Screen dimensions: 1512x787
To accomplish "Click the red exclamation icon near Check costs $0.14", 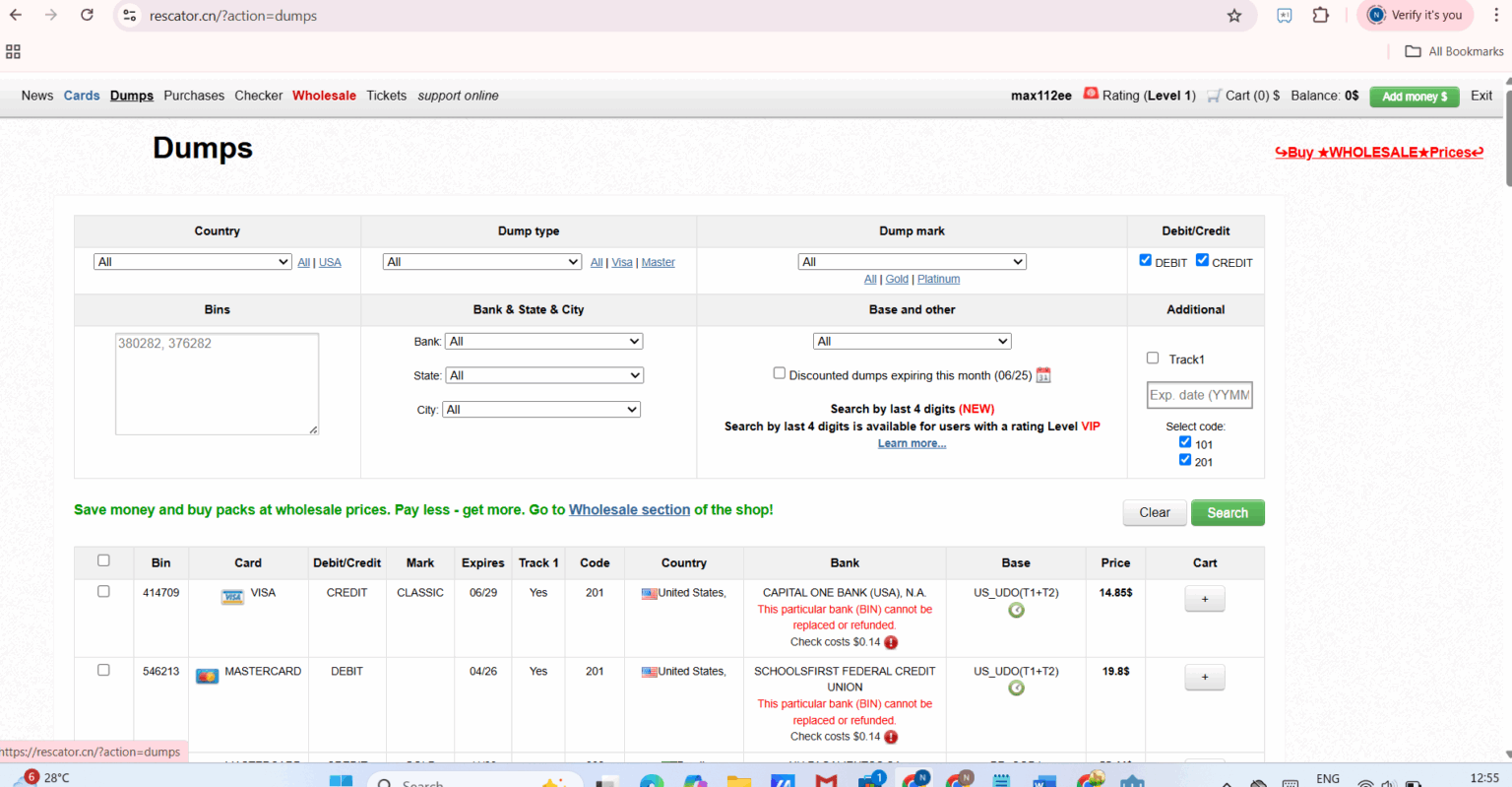I will [891, 642].
